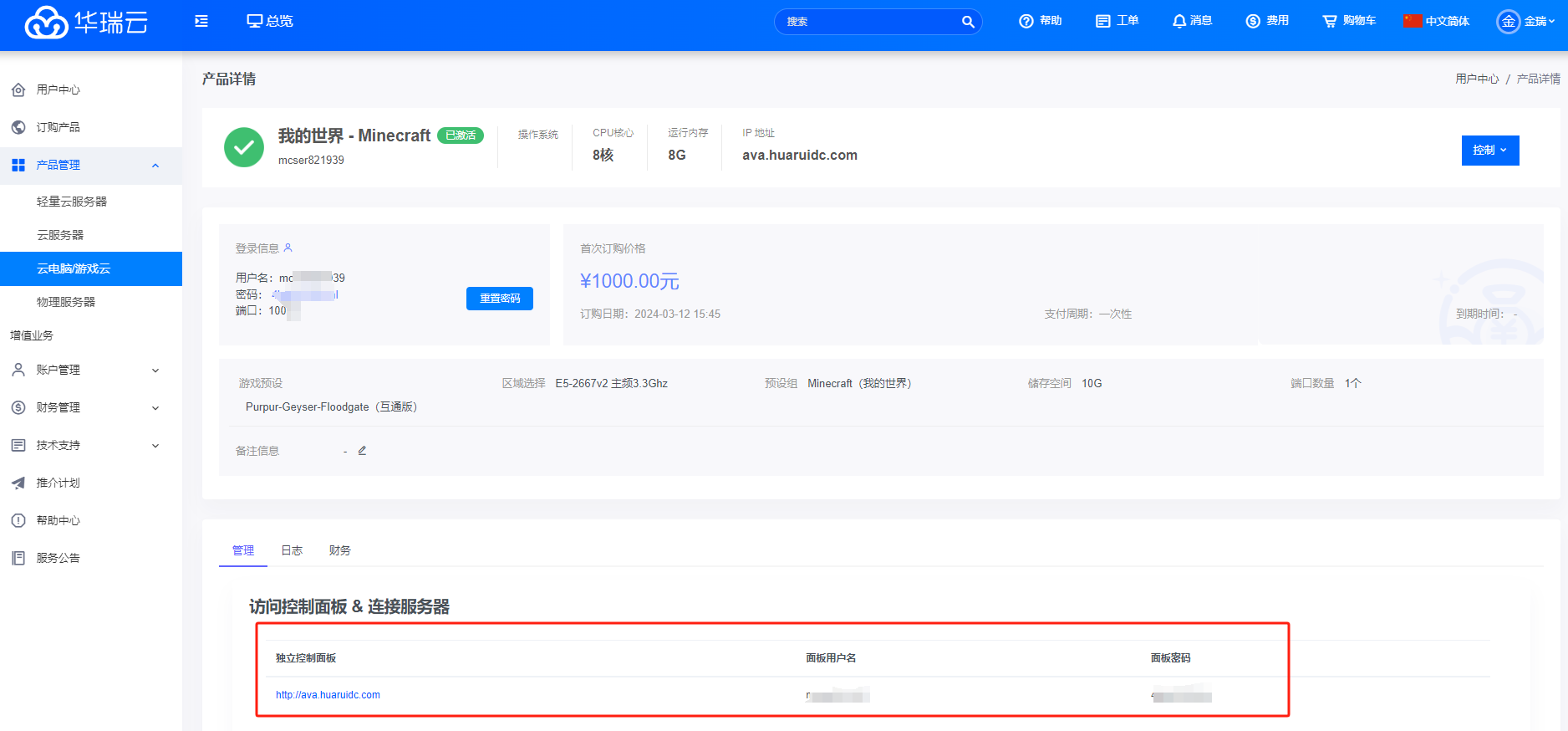
Task: Open 帮助 help question-mark icon
Action: point(1026,21)
